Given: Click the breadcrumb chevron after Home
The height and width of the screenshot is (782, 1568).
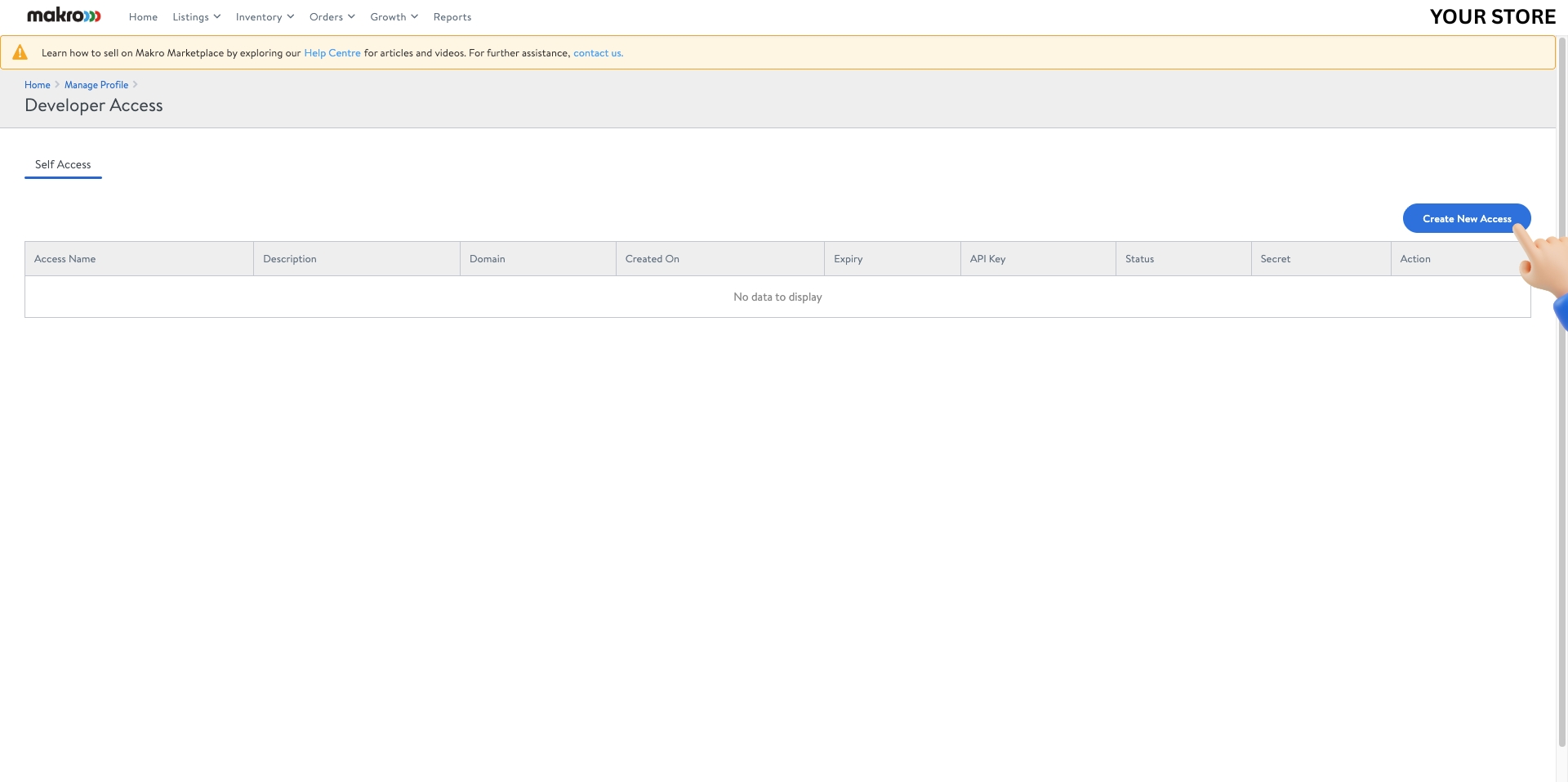Looking at the screenshot, I should (x=56, y=84).
